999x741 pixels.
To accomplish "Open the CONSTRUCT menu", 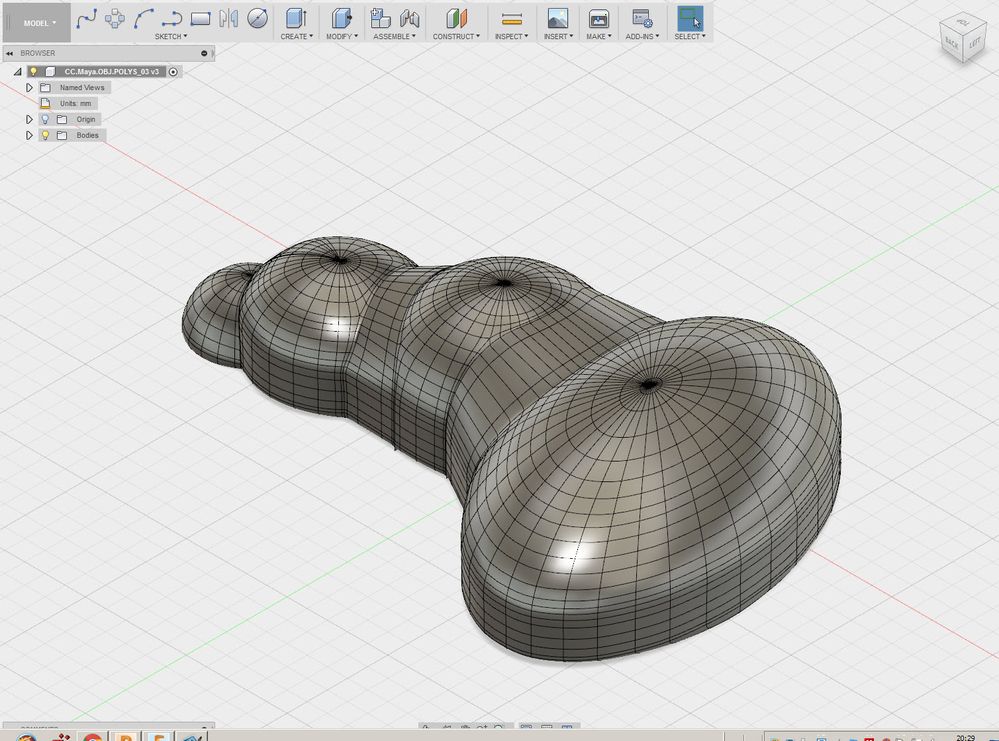I will click(456, 36).
